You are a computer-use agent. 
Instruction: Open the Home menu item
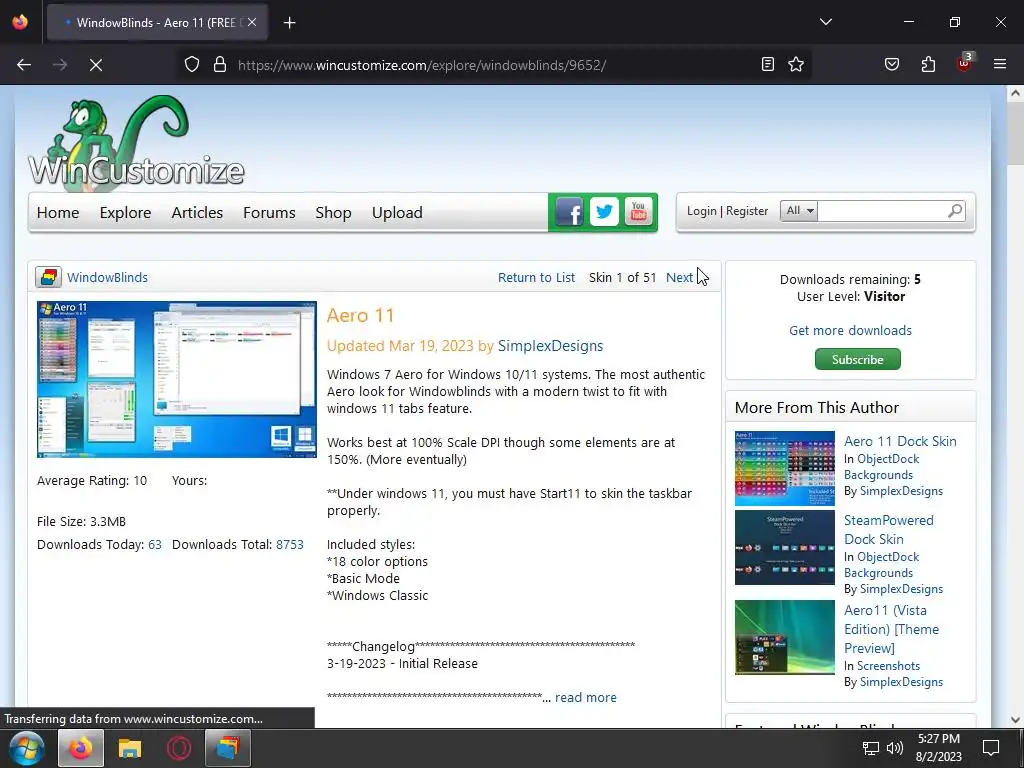(58, 212)
